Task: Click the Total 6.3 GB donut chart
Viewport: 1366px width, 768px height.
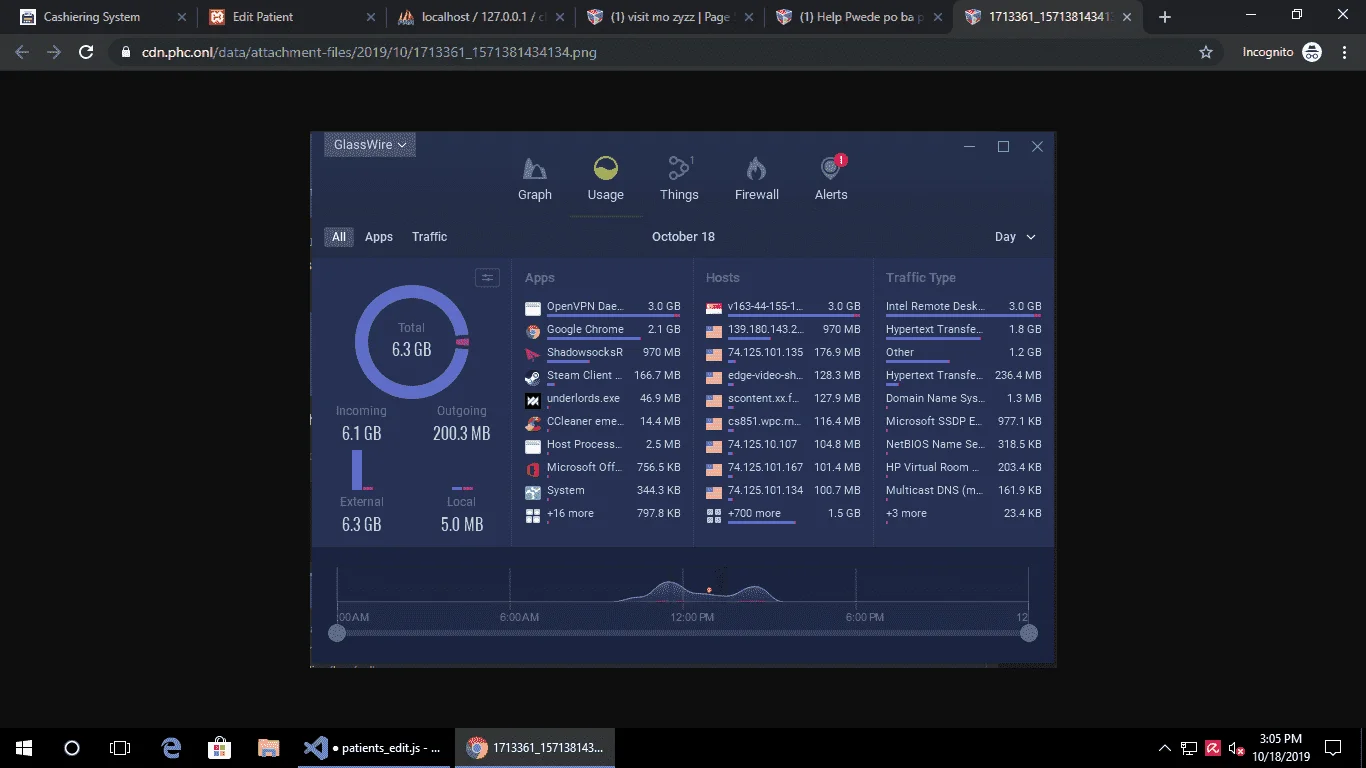Action: point(411,342)
